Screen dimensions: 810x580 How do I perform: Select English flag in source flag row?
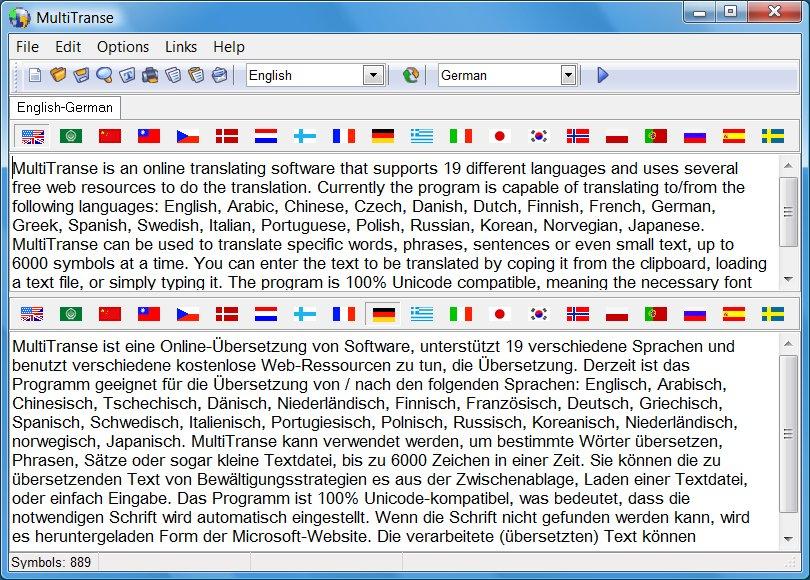pos(32,136)
